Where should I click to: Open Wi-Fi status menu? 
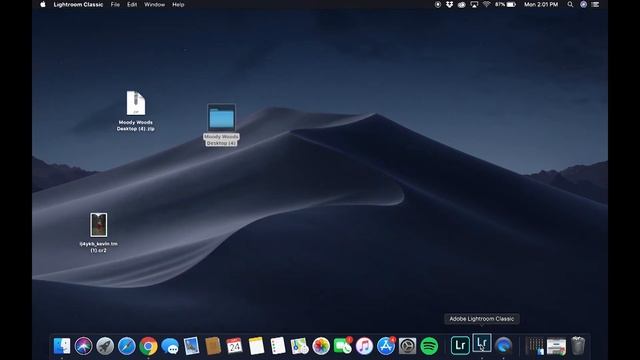click(x=486, y=4)
